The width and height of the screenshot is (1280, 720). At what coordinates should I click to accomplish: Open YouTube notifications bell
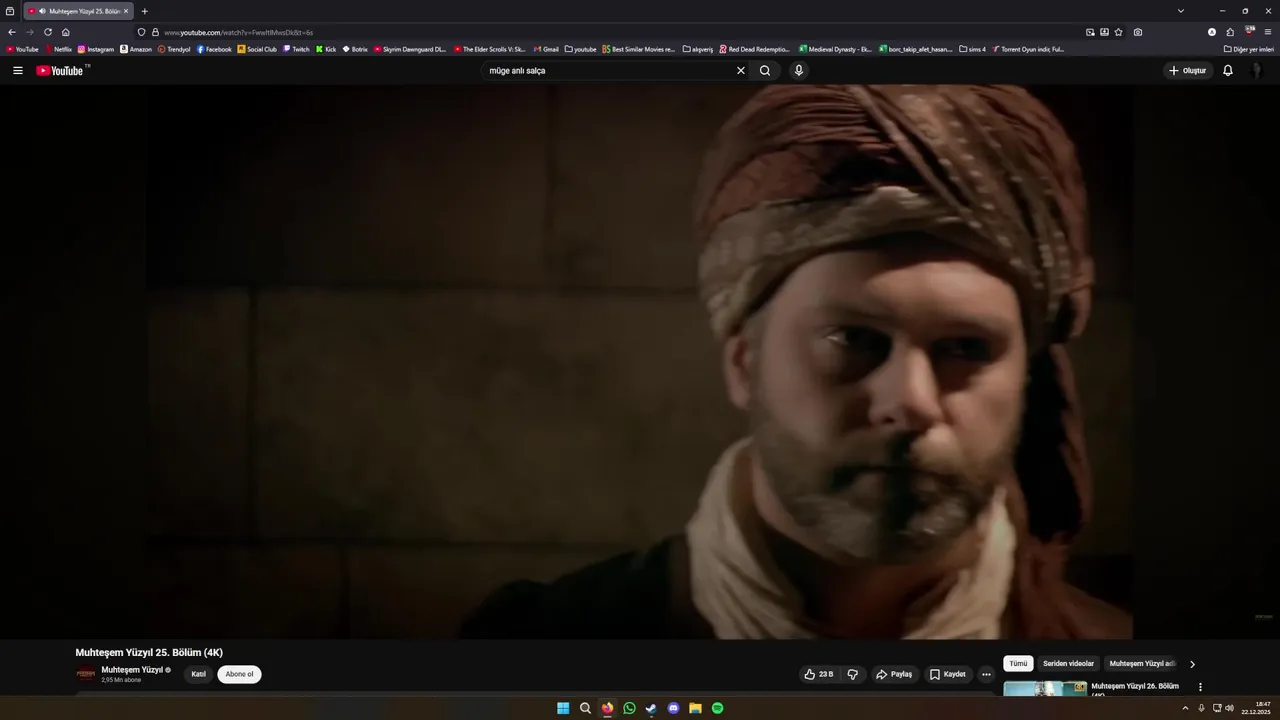[x=1228, y=71]
